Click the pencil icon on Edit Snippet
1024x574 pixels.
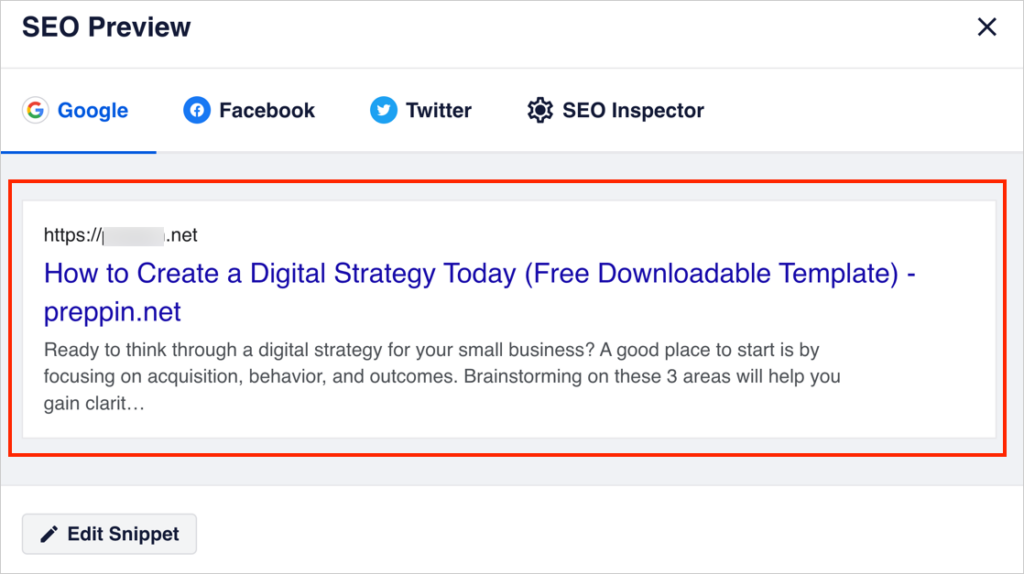[x=49, y=535]
